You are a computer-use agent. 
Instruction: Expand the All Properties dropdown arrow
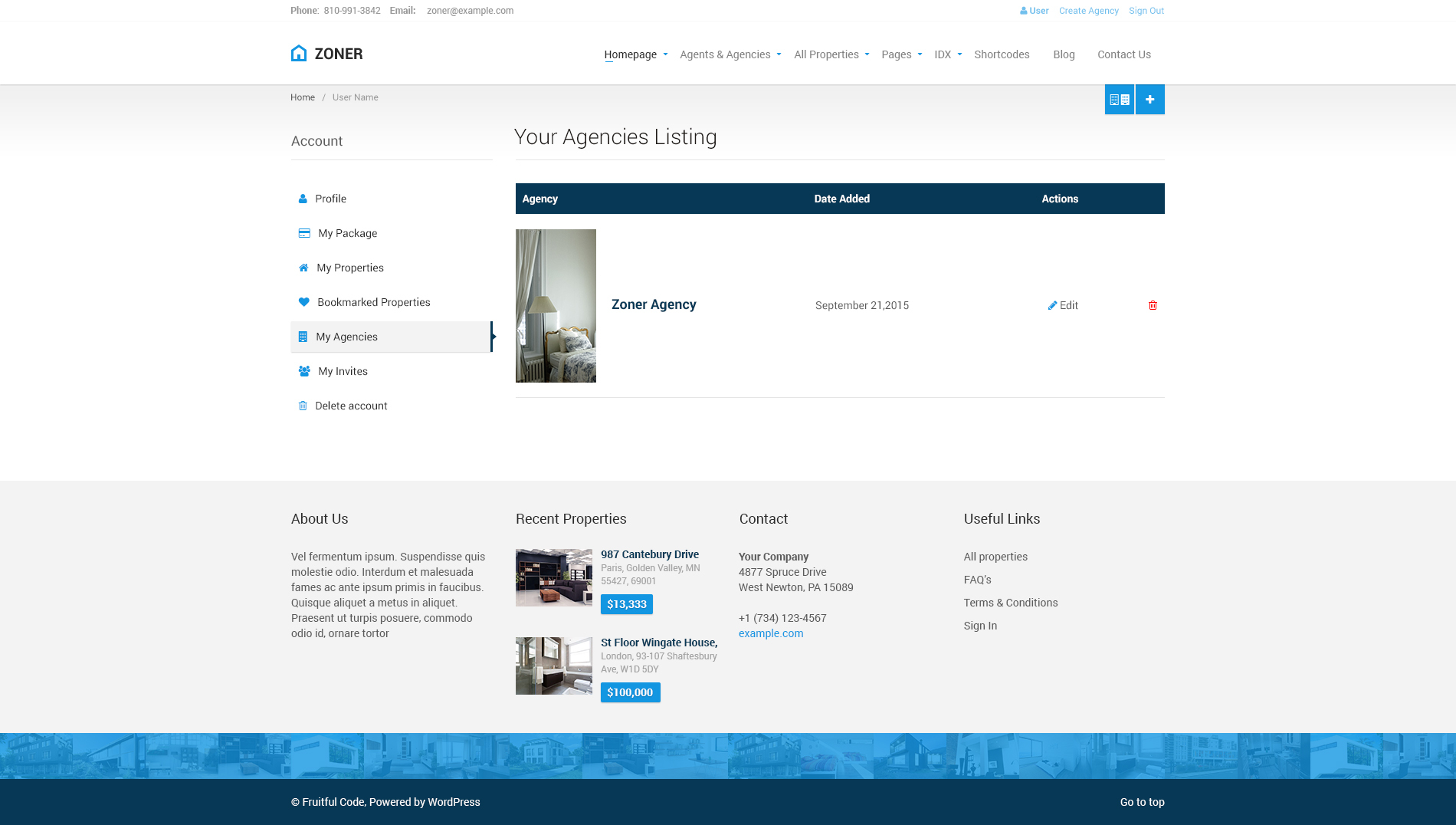(867, 54)
